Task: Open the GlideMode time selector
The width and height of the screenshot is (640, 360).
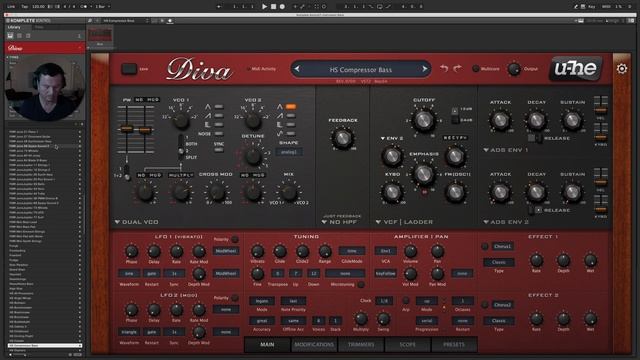Action: click(351, 251)
